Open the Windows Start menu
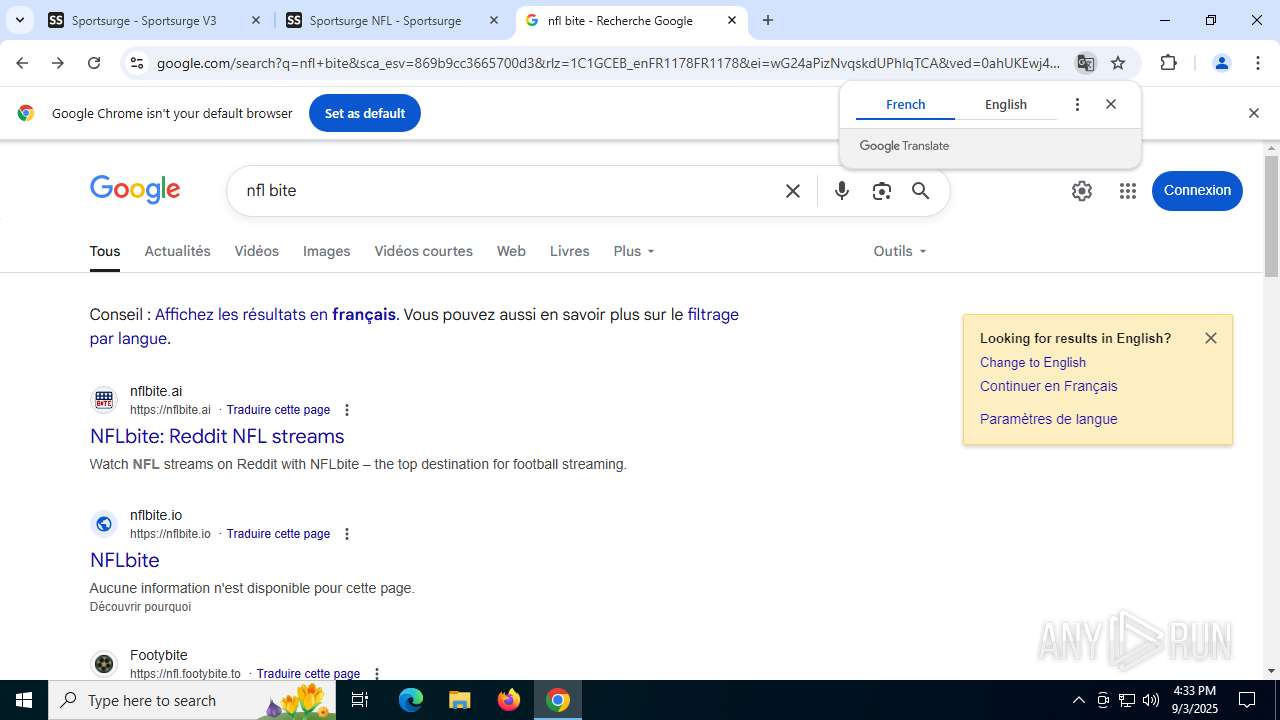This screenshot has height=720, width=1280. [24, 700]
